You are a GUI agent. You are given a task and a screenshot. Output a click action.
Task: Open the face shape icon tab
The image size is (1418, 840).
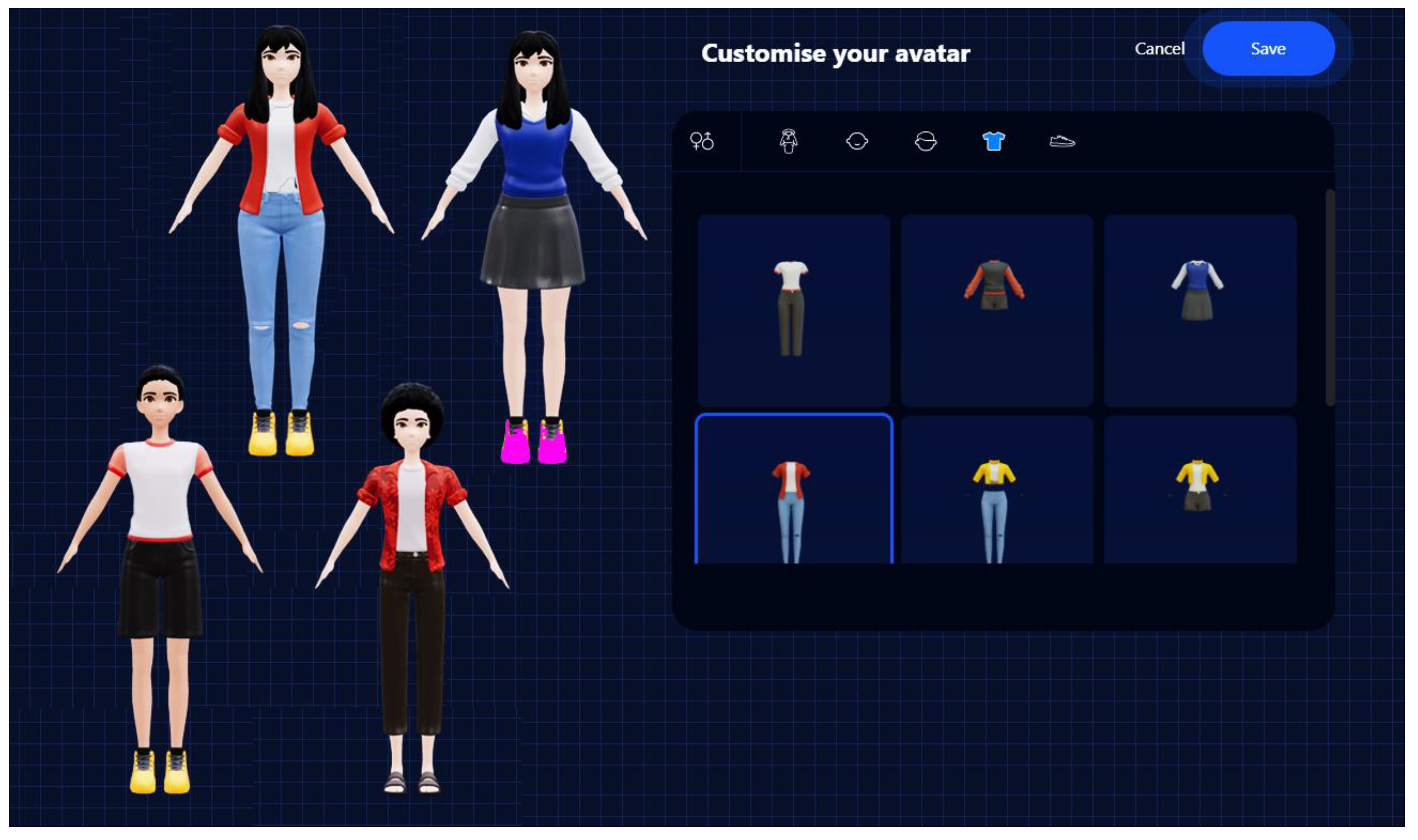pos(857,141)
